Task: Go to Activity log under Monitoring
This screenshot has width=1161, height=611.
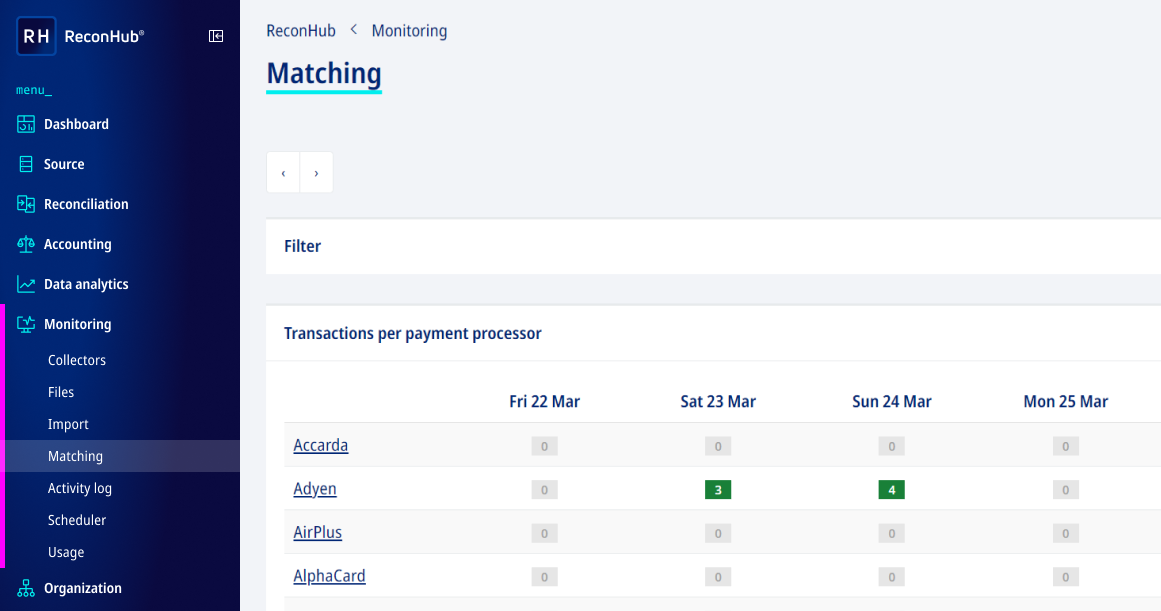Action: click(x=80, y=488)
